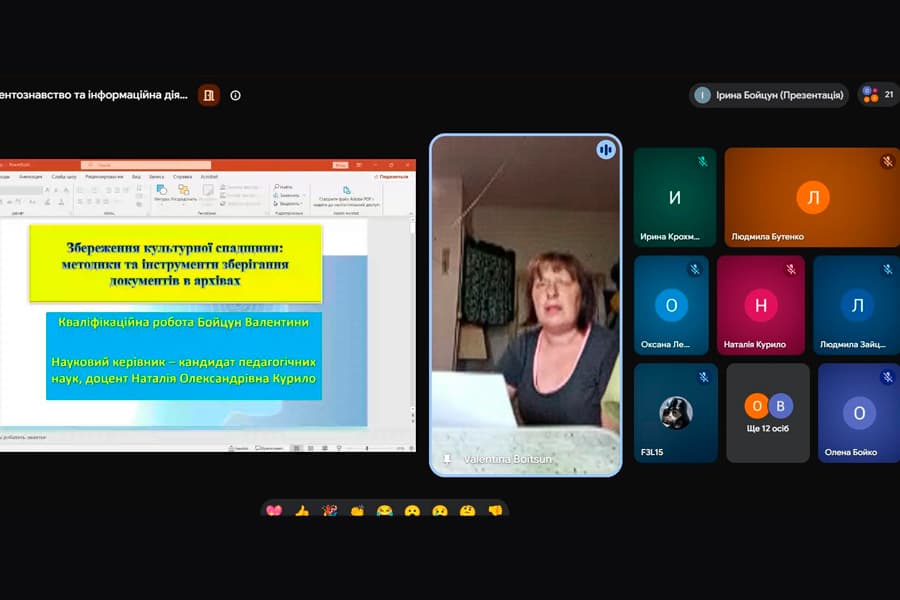Screen dimensions: 900x600
Task: Click pin icon on Valentina Boitsun tile
Action: [x=447, y=459]
